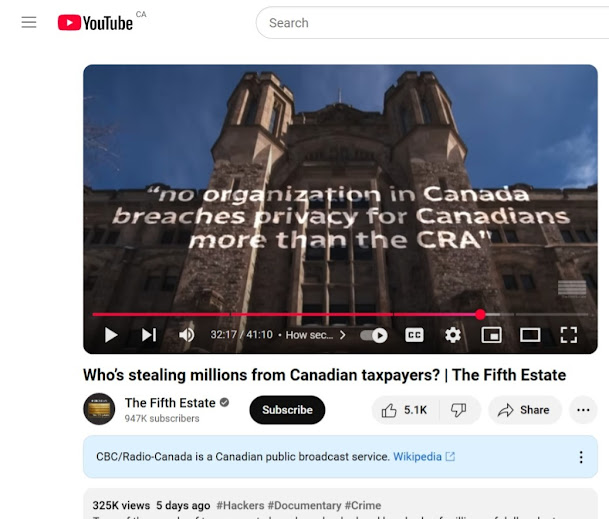
Task: Mute the video volume
Action: pyautogui.click(x=186, y=335)
